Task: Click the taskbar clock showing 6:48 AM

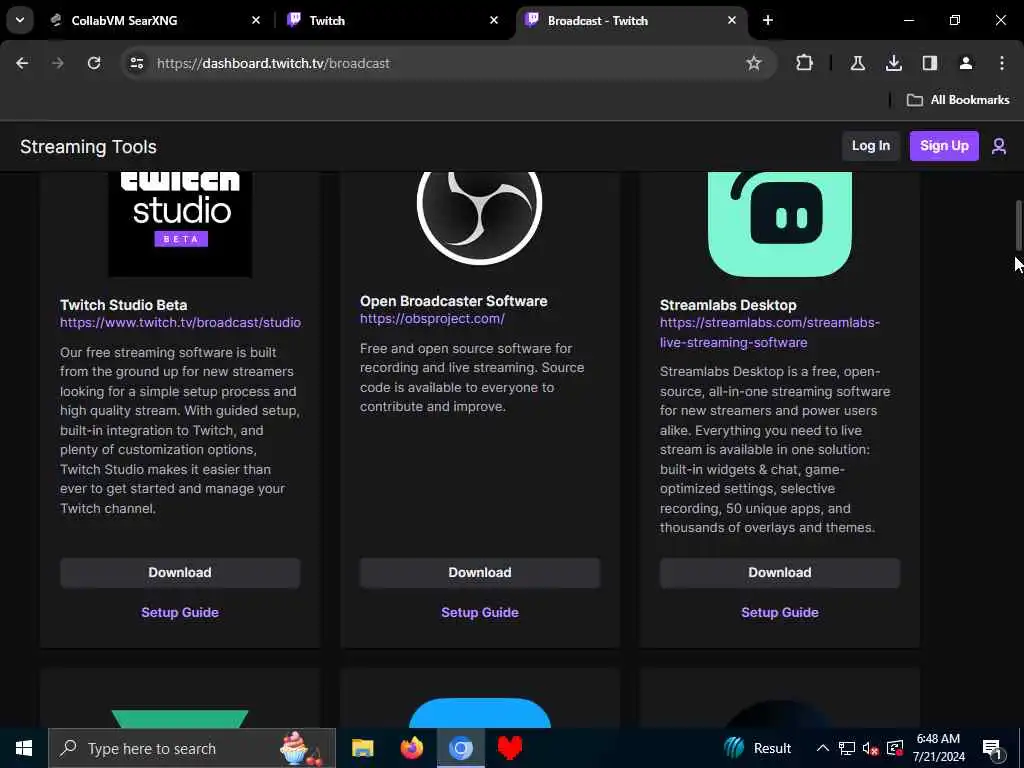Action: (x=938, y=748)
